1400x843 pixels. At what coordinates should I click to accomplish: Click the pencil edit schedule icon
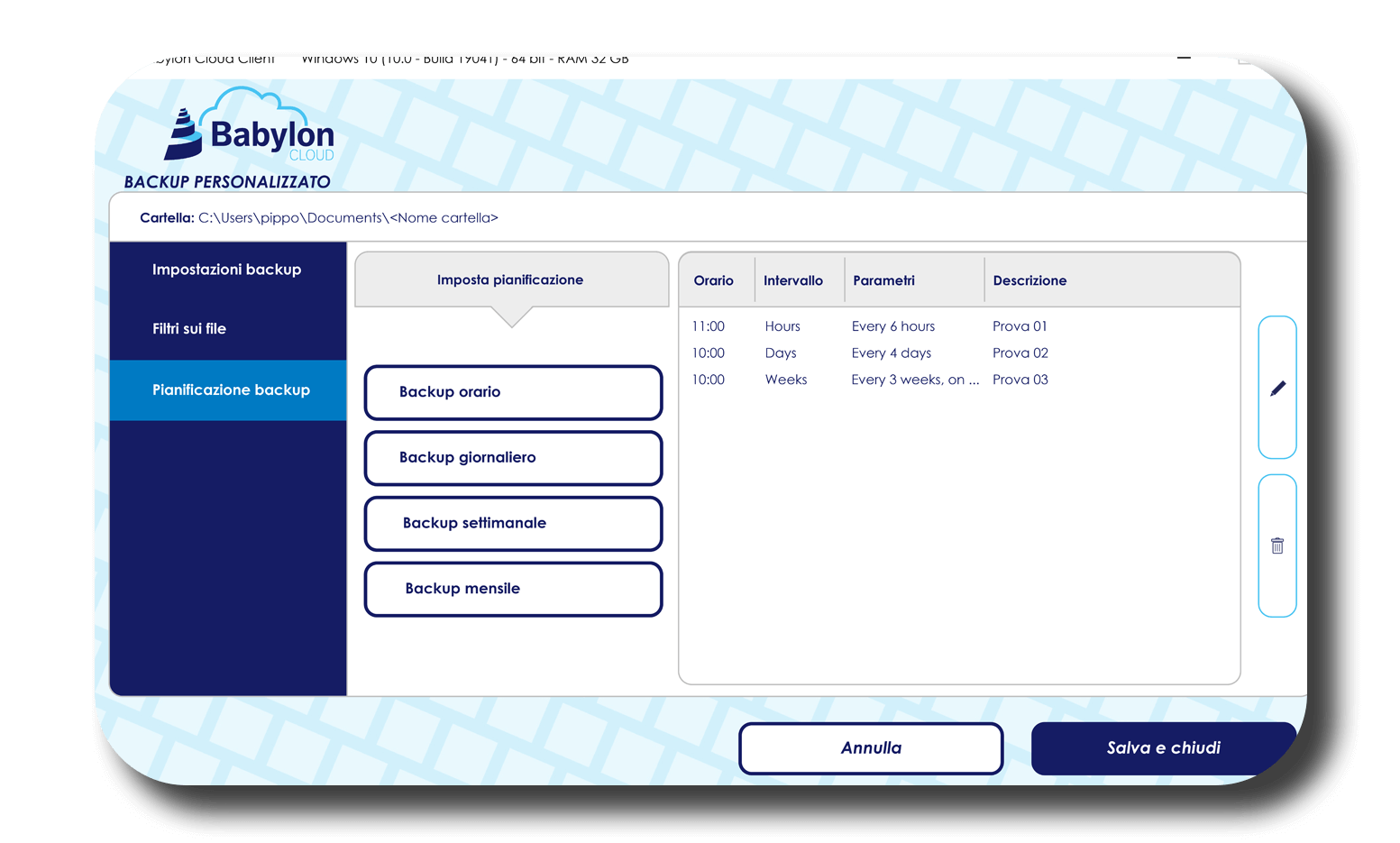click(x=1276, y=388)
